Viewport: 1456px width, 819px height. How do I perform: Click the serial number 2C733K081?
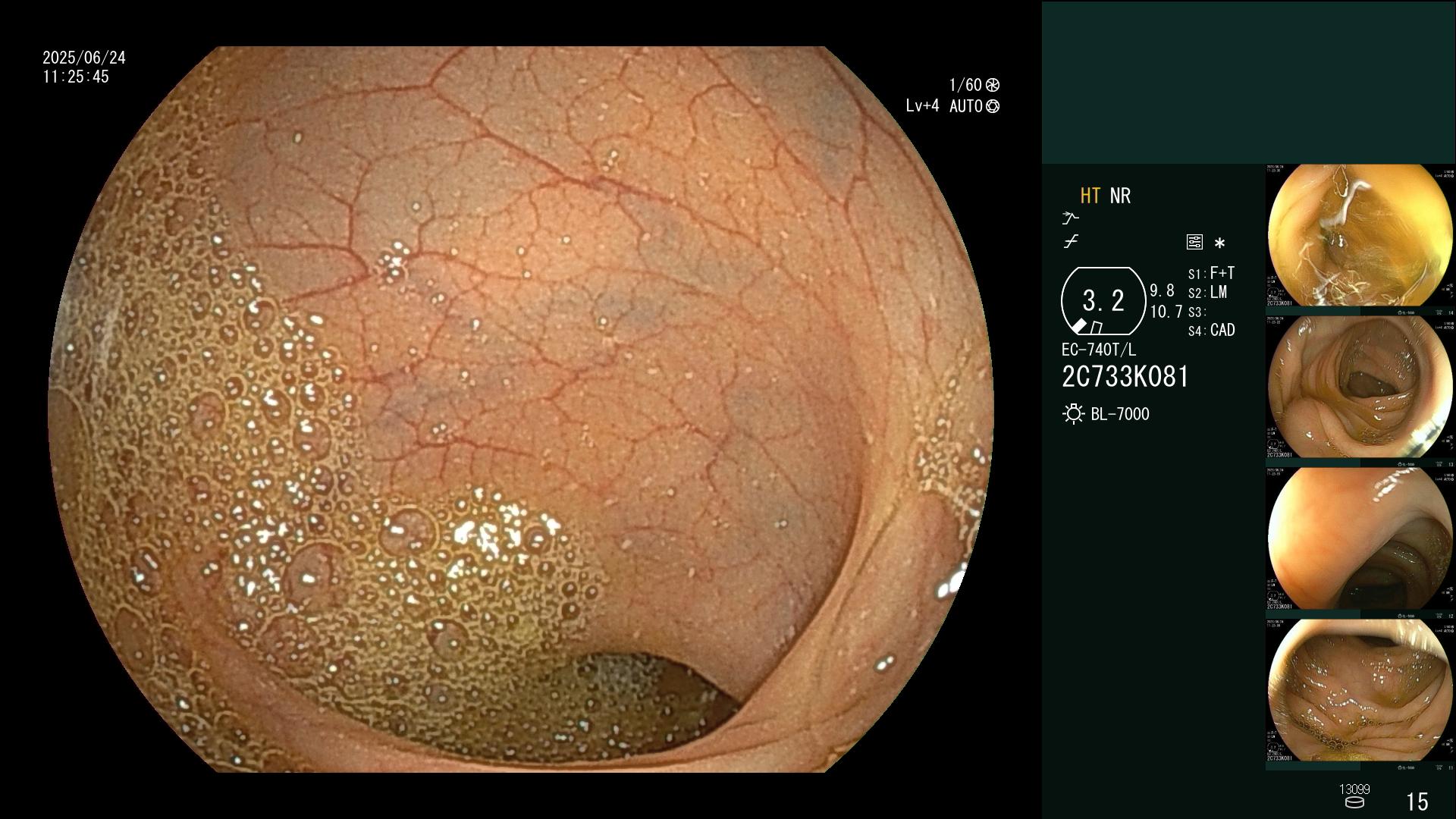pos(1125,377)
